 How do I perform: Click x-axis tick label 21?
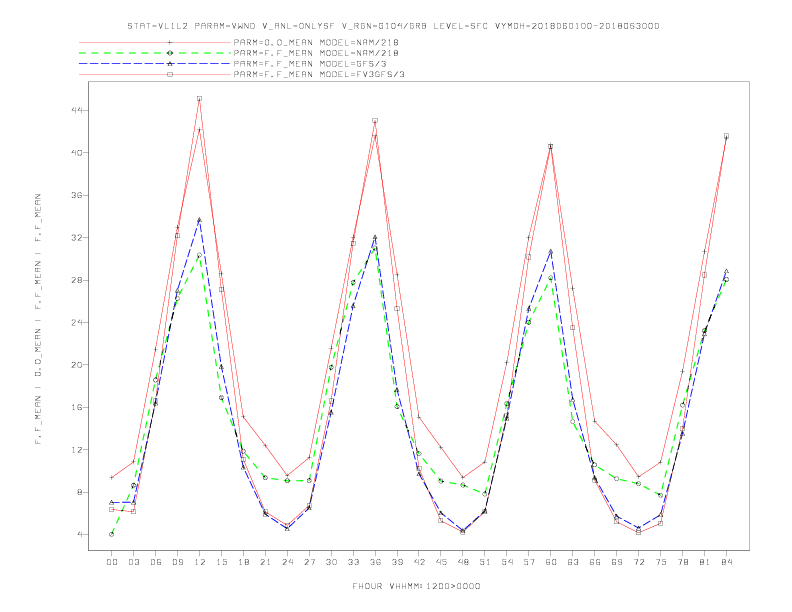click(265, 562)
